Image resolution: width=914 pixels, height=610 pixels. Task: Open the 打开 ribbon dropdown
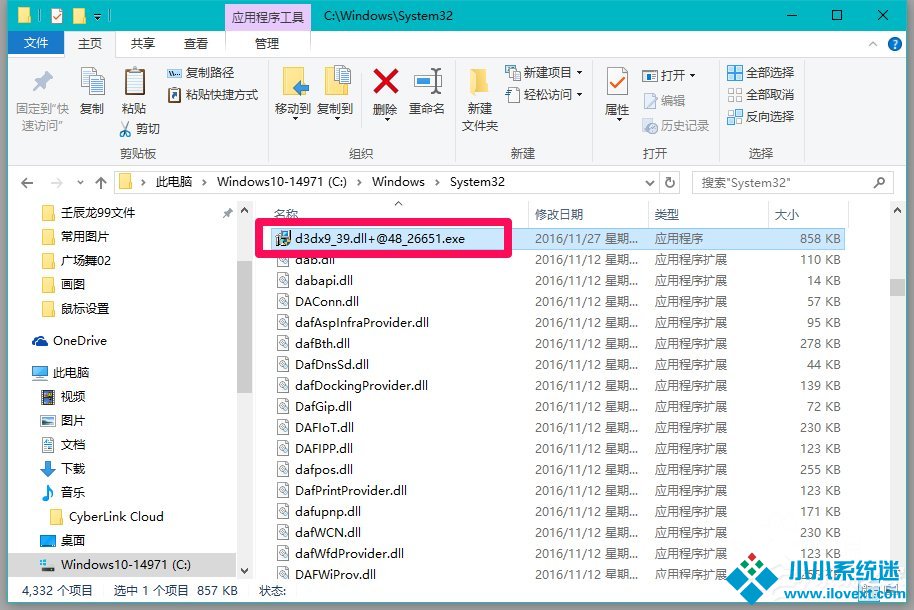669,75
